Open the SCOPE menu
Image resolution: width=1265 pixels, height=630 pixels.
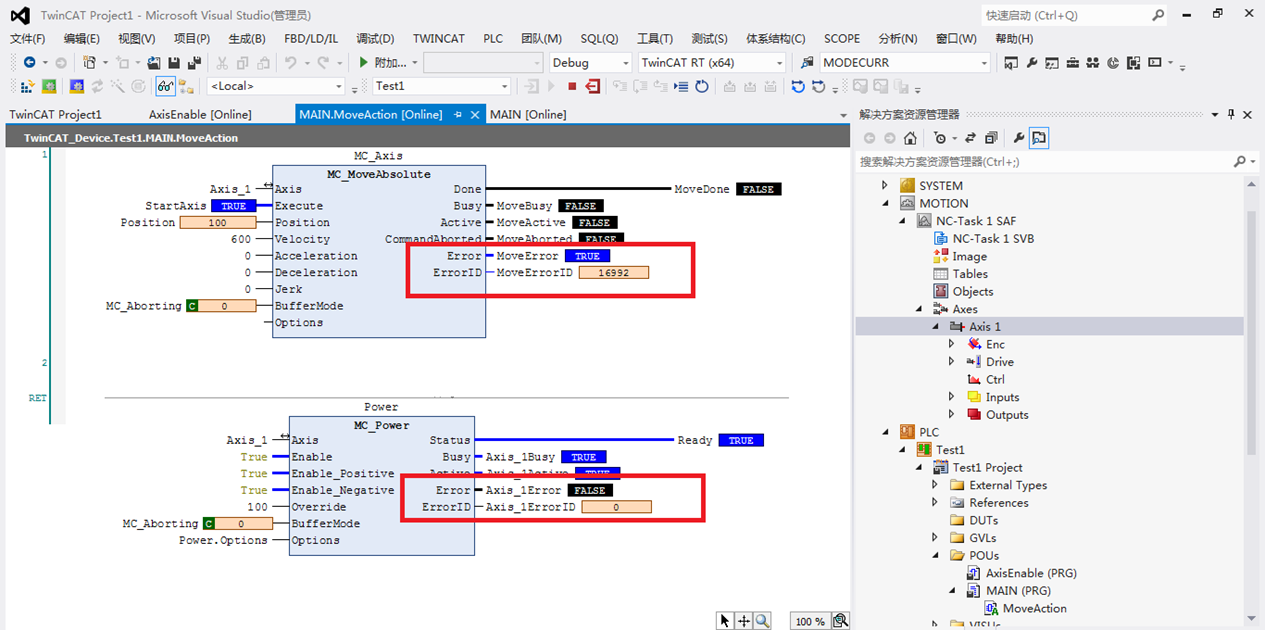point(842,38)
